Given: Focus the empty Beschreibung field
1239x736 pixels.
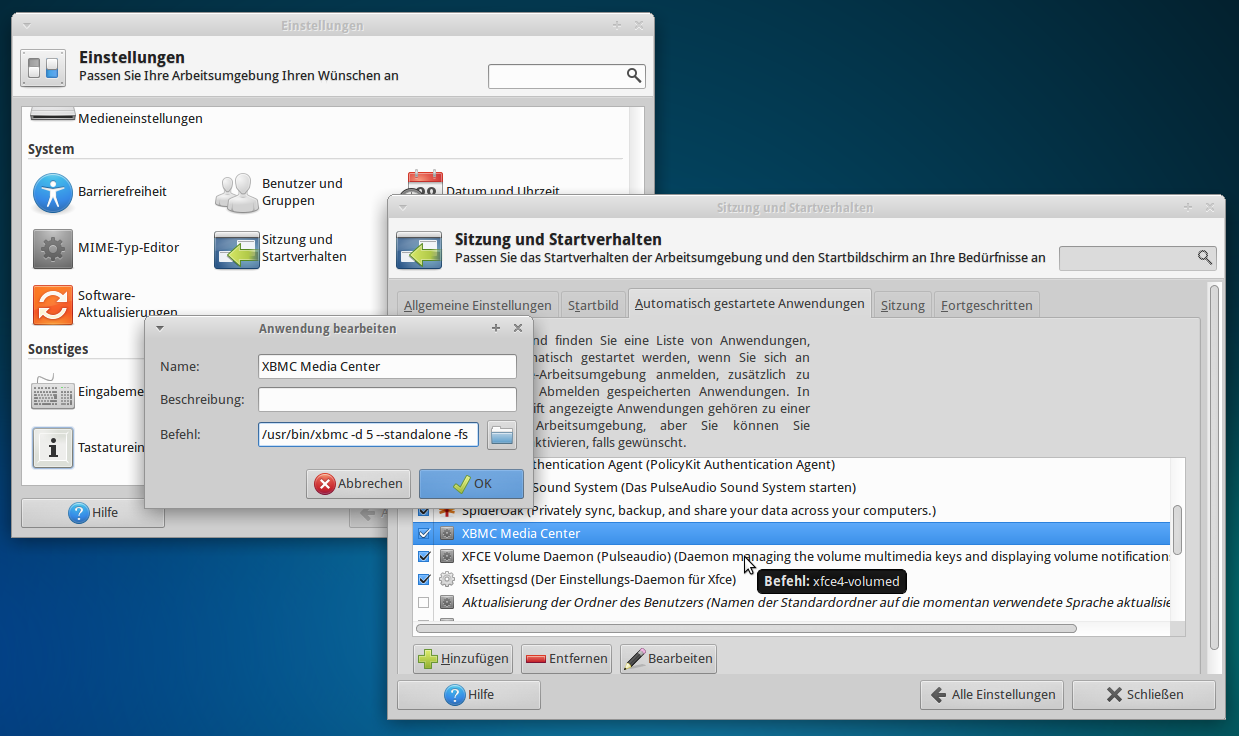Looking at the screenshot, I should pos(387,400).
